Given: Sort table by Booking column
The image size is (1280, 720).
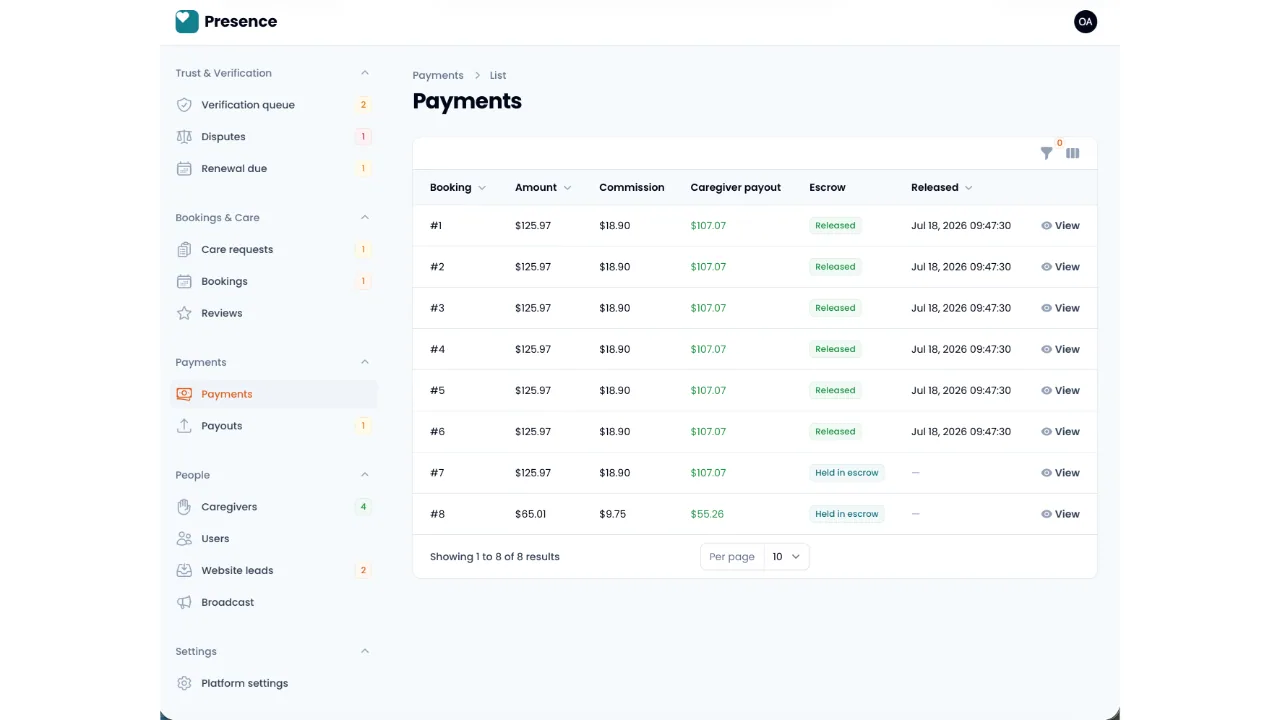Looking at the screenshot, I should click(x=458, y=187).
